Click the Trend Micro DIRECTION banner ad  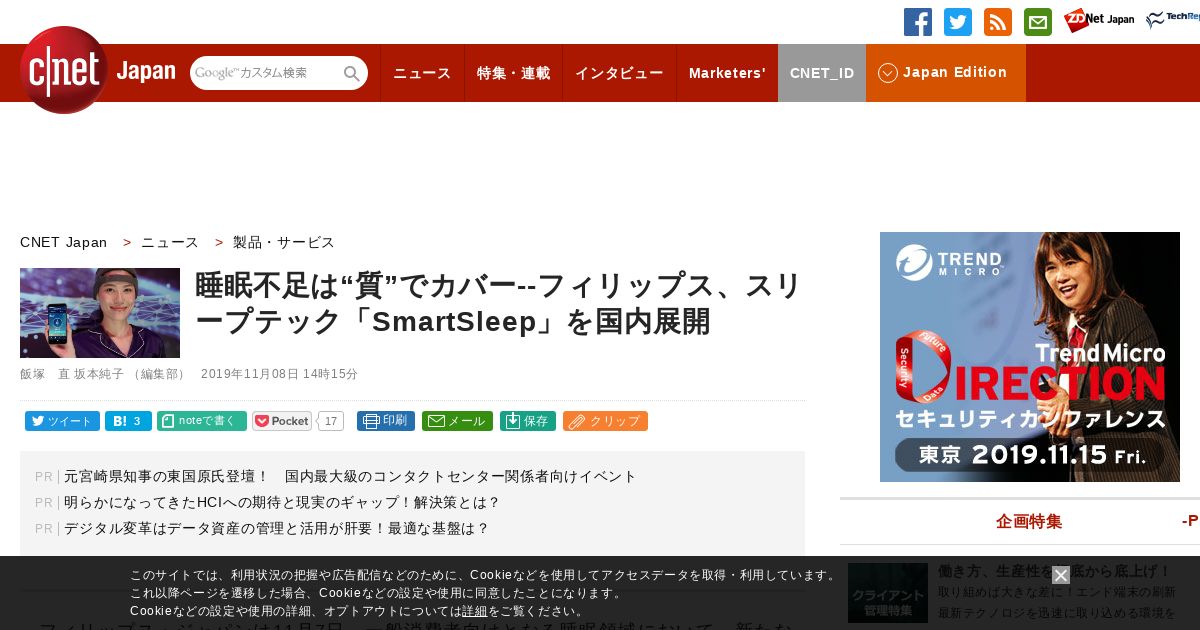(x=1030, y=357)
